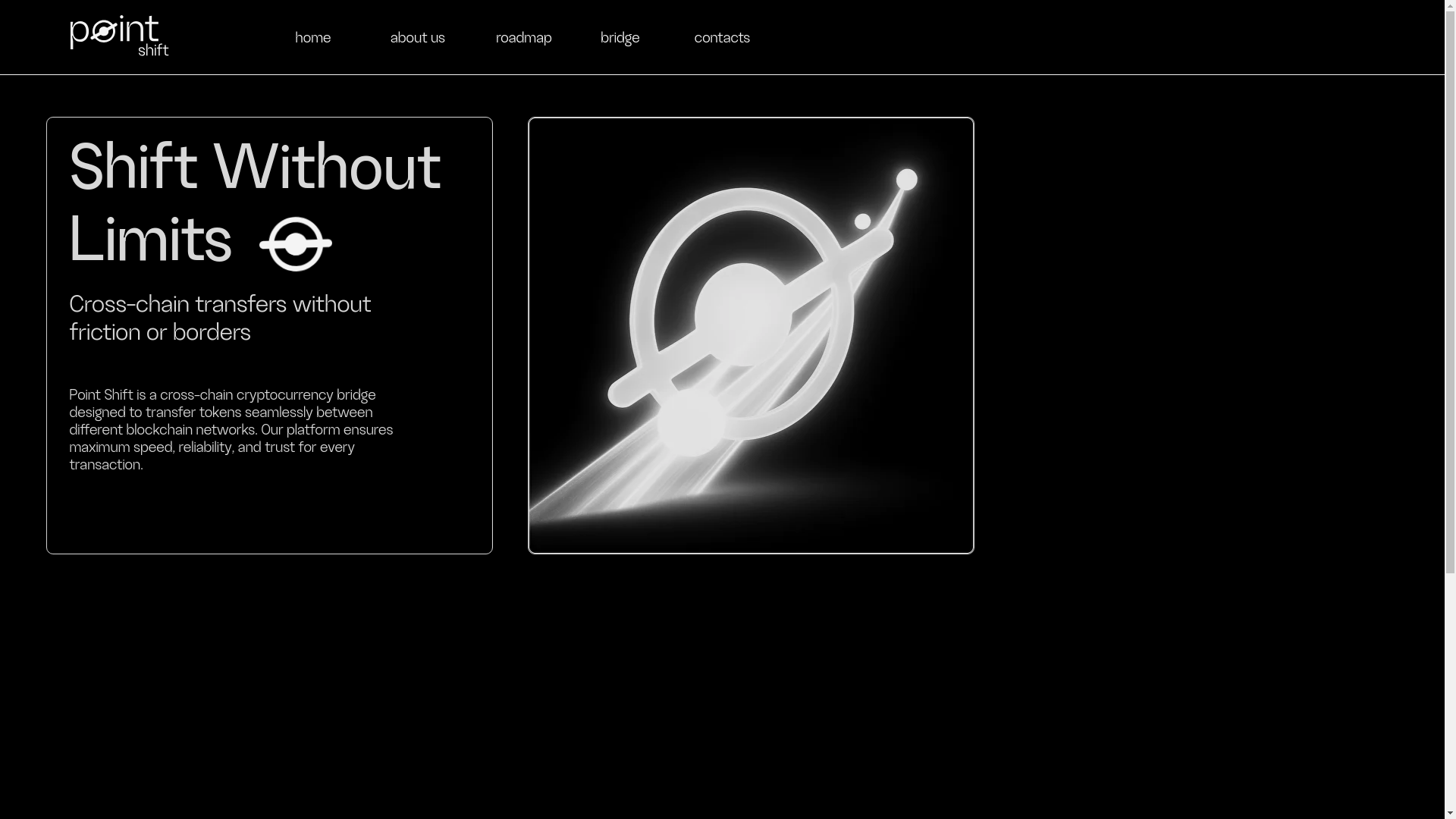
Task: Open the home menu item
Action: (312, 38)
